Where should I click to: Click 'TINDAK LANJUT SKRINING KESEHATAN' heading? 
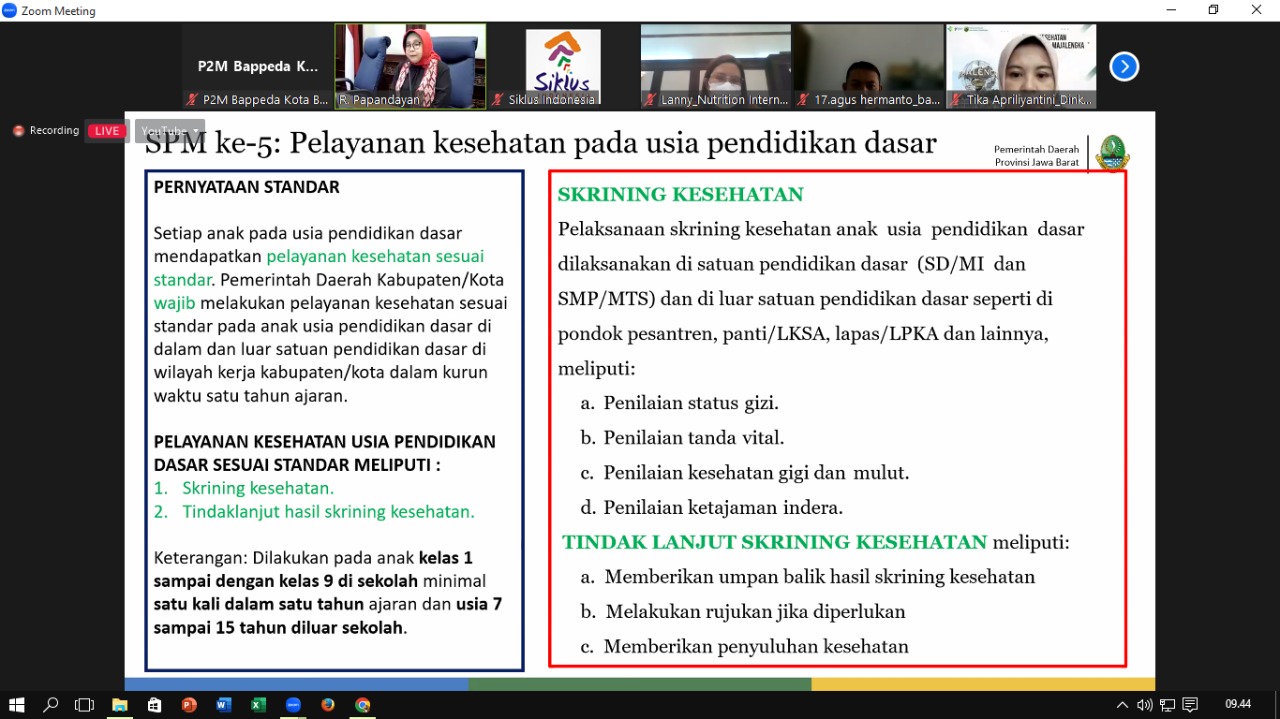pyautogui.click(x=775, y=543)
